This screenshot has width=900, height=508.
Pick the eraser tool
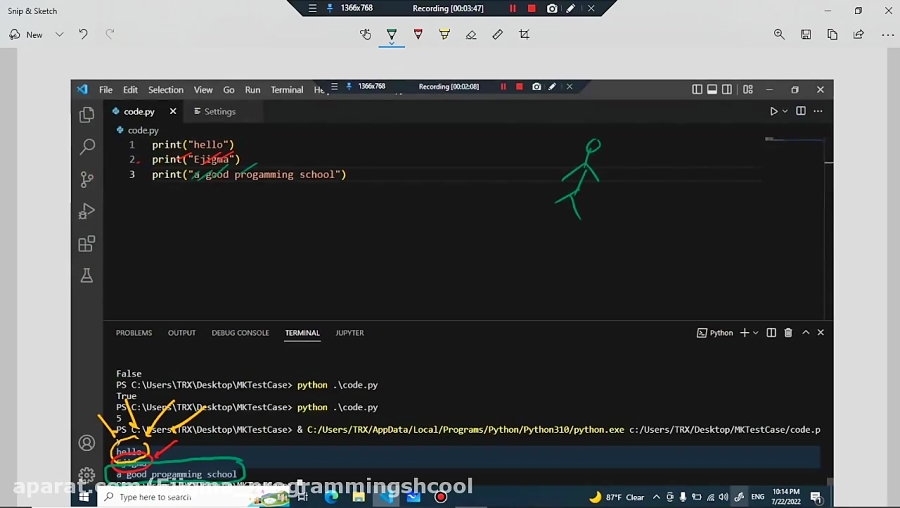471,34
